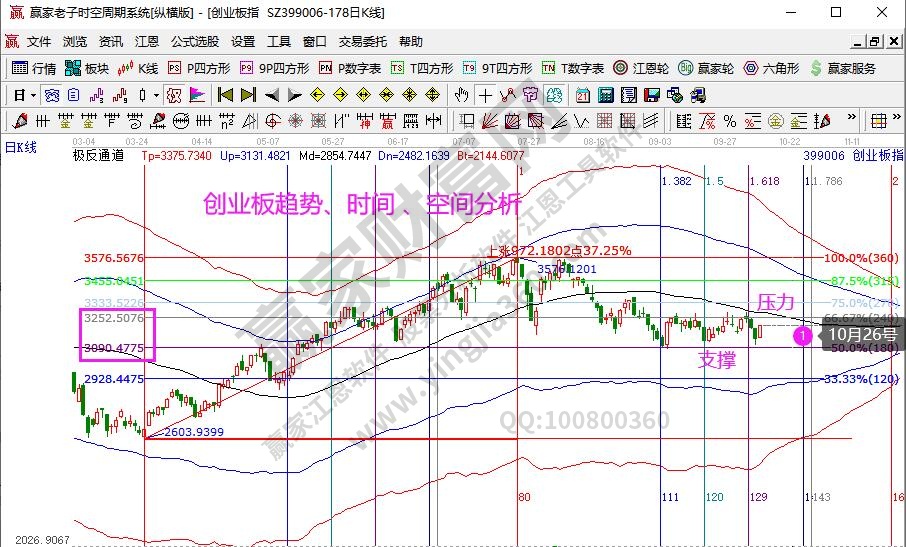Screen dimensions: 906x547
Task: Click the 六角形 hexagon chart icon
Action: 770,68
